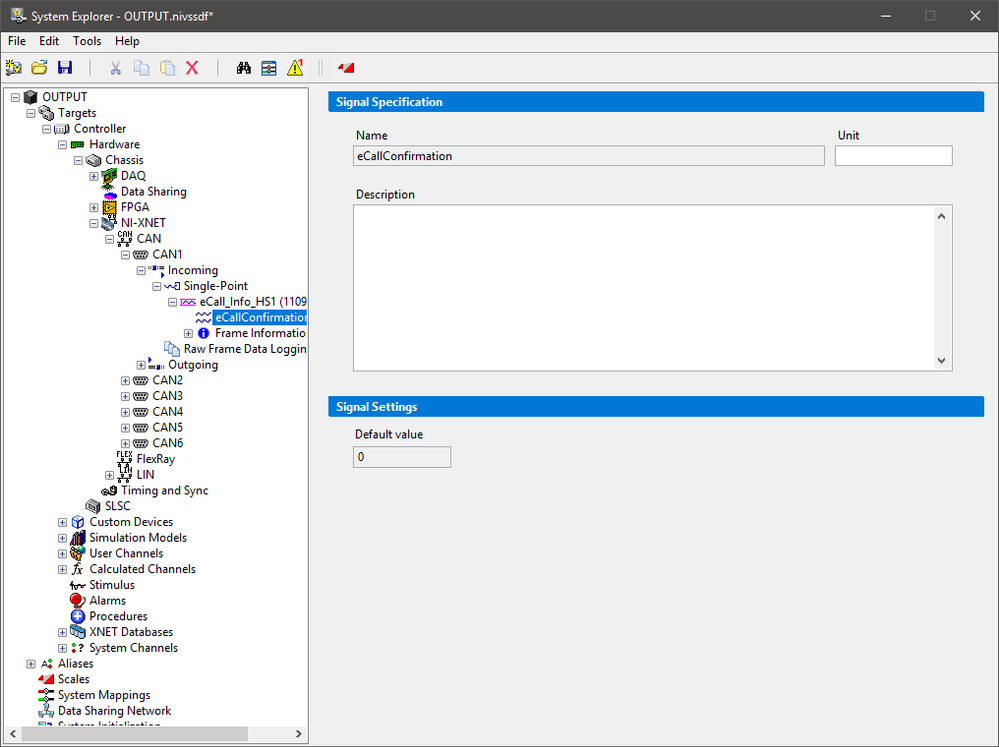This screenshot has width=999, height=747.
Task: Expand the Outgoing node
Action: 141,365
